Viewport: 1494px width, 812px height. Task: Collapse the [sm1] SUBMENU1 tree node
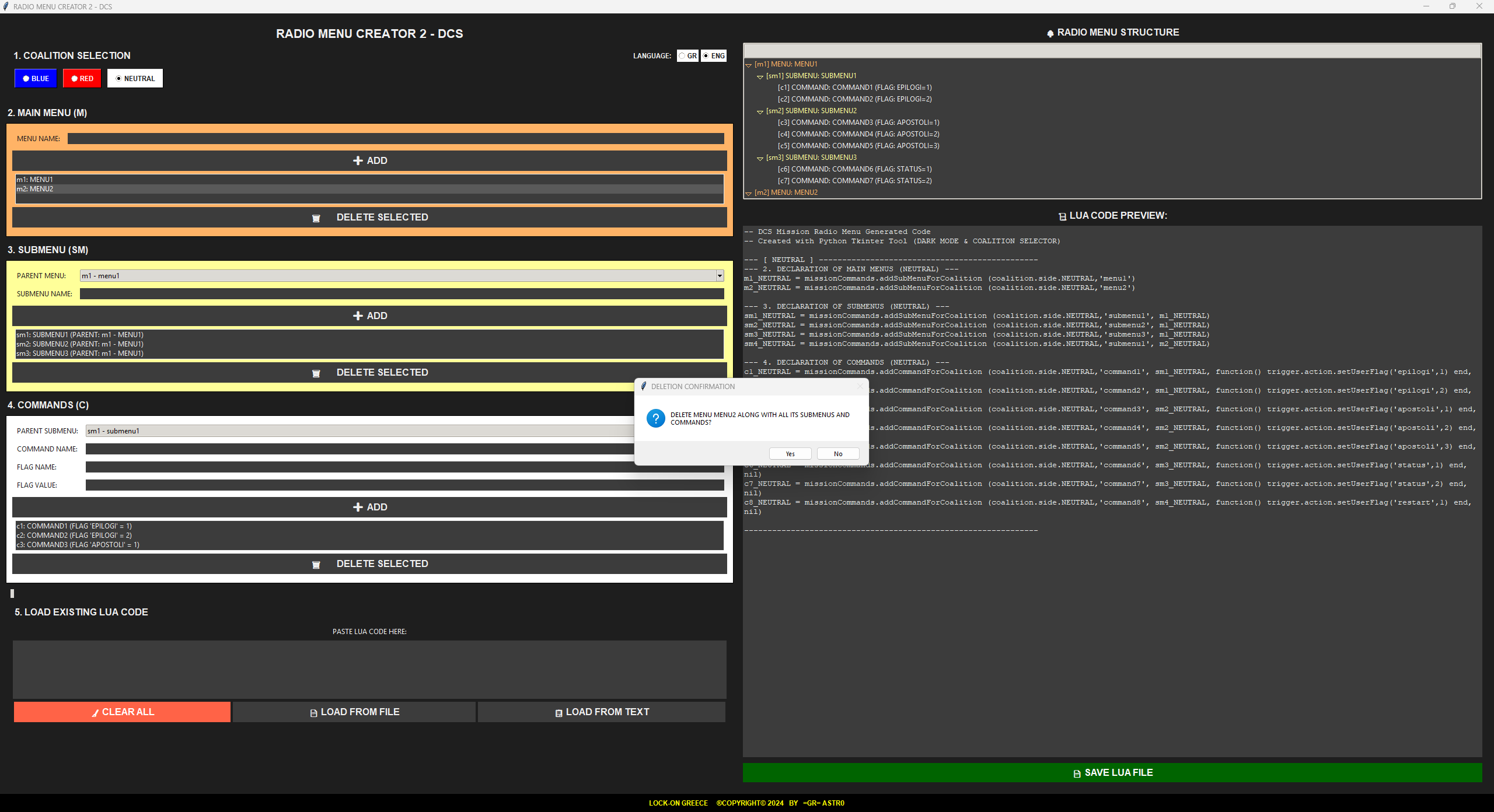pyautogui.click(x=760, y=76)
